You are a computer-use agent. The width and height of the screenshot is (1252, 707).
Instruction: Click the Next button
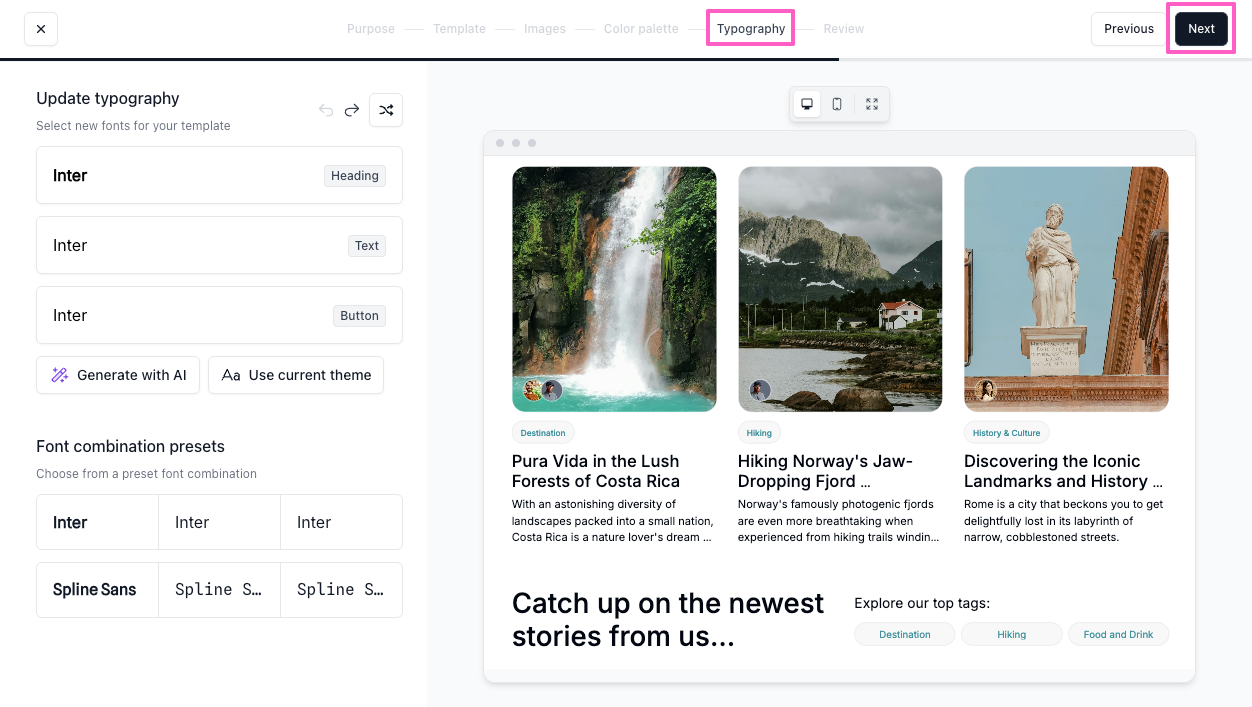[x=1201, y=29]
